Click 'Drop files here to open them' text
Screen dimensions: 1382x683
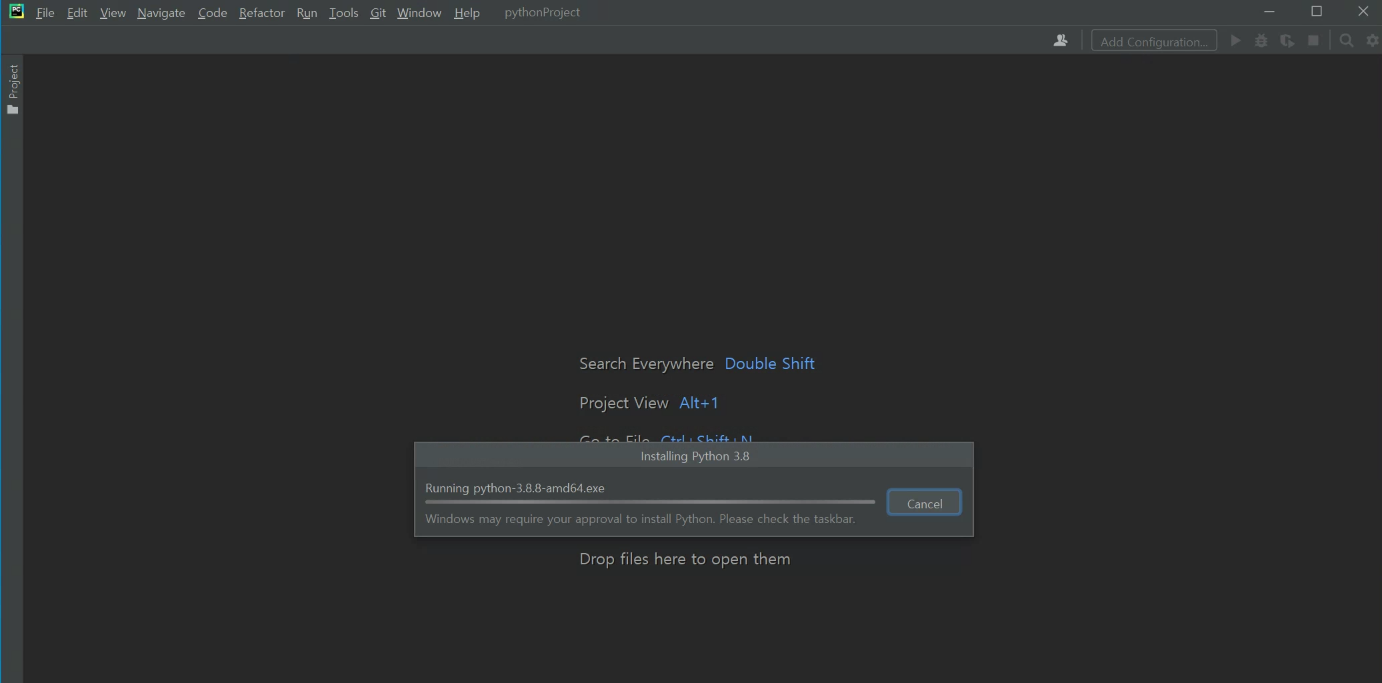point(685,559)
